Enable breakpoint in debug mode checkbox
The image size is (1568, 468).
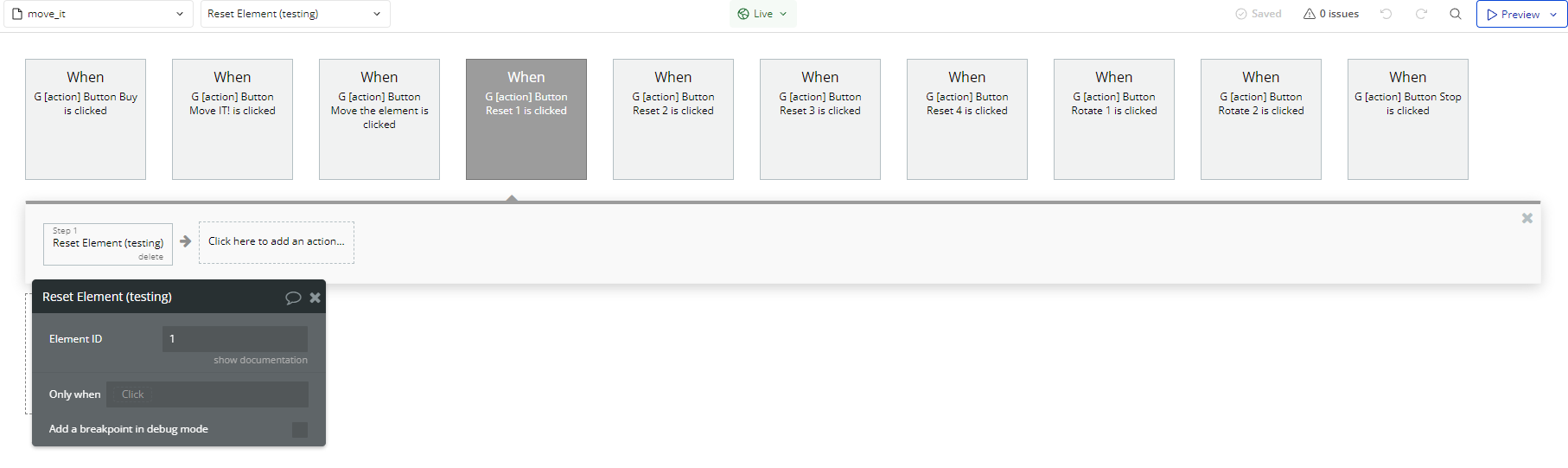pos(300,430)
